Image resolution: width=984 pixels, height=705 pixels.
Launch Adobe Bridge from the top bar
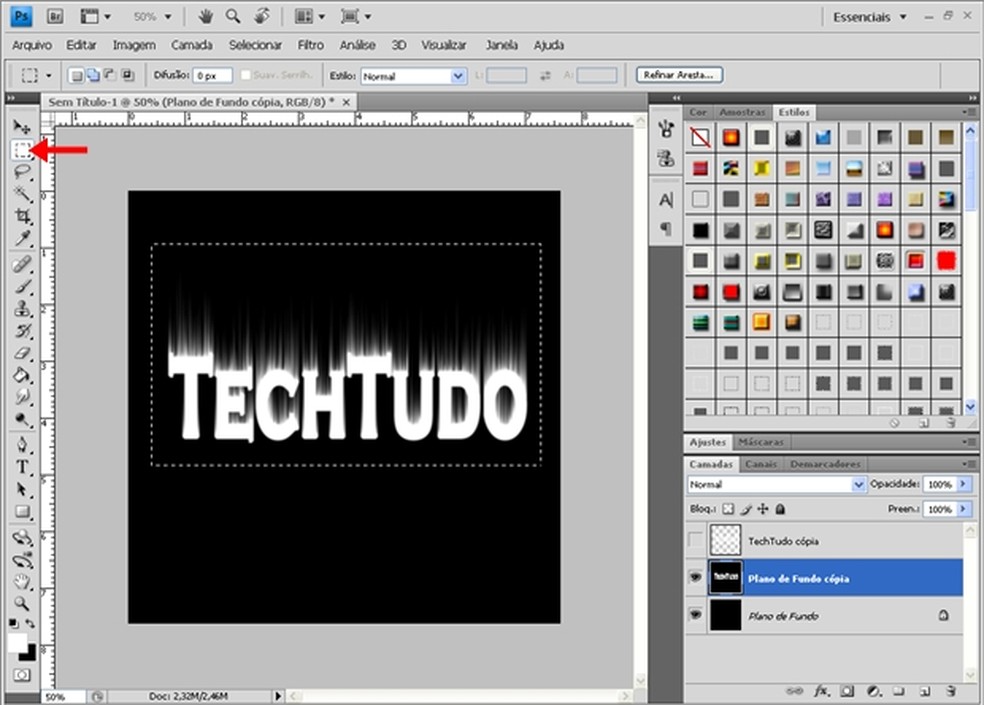pos(56,17)
